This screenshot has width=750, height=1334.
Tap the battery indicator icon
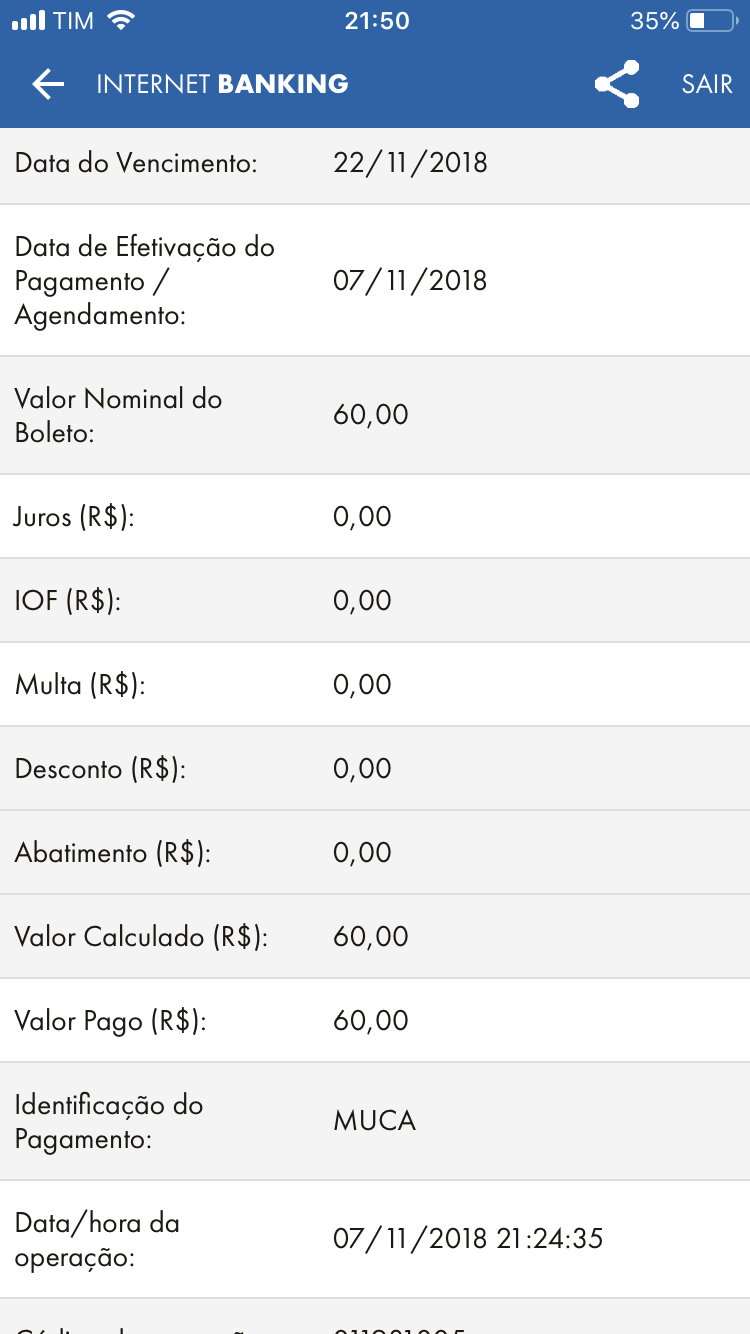711,21
